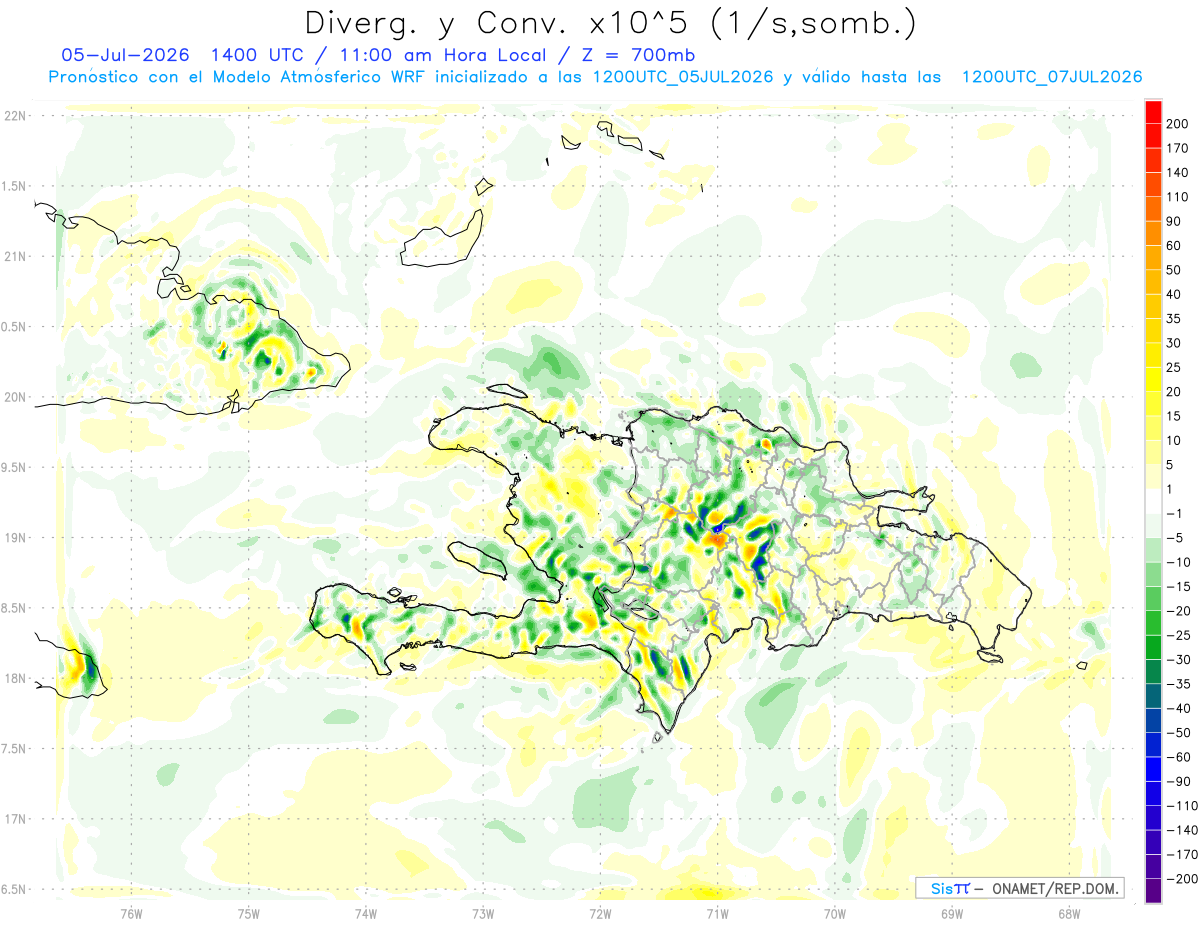Click the '76W' longitude label
Screen dimensions: 1200x927
(131, 912)
